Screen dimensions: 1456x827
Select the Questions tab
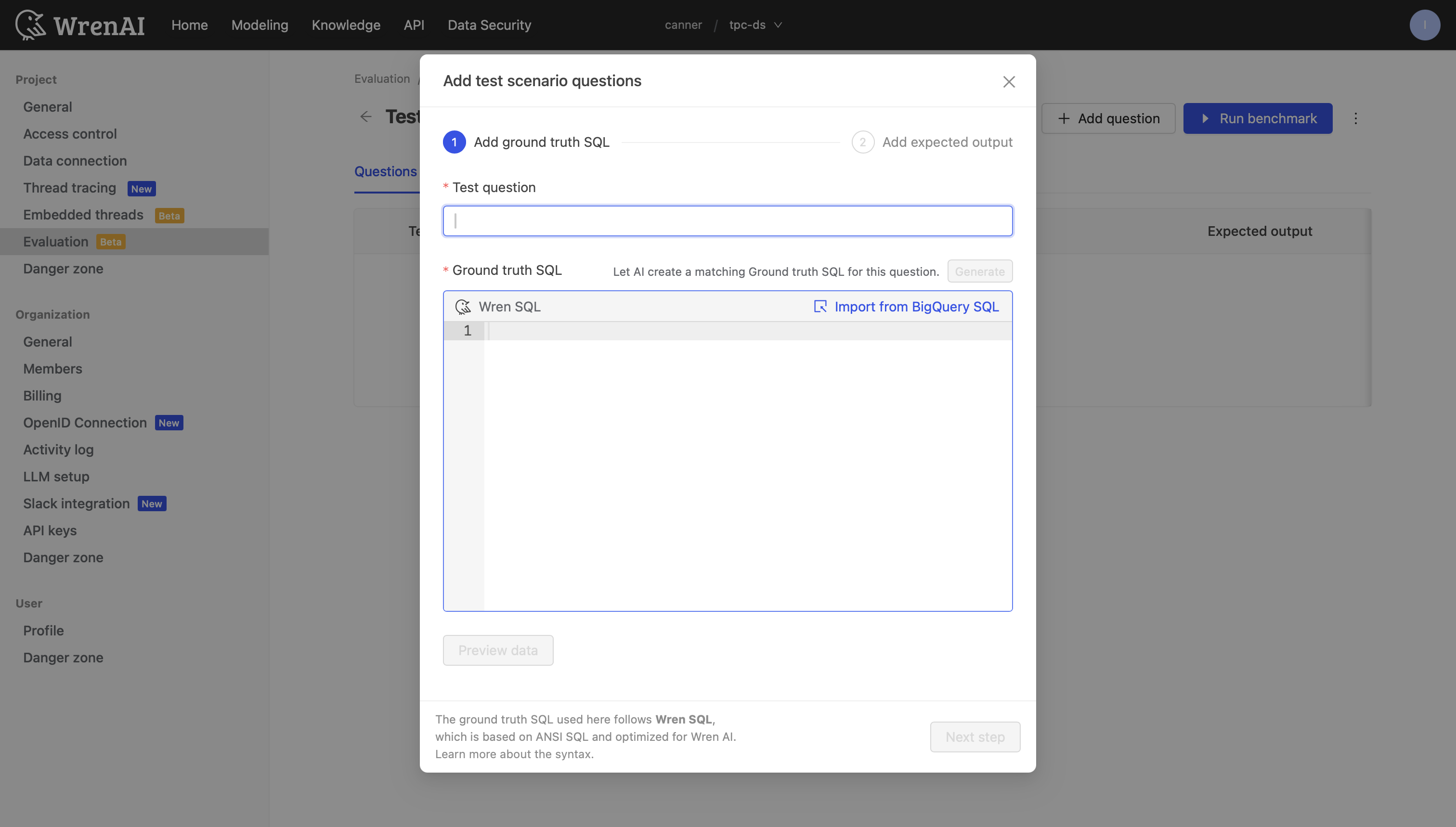[x=386, y=171]
